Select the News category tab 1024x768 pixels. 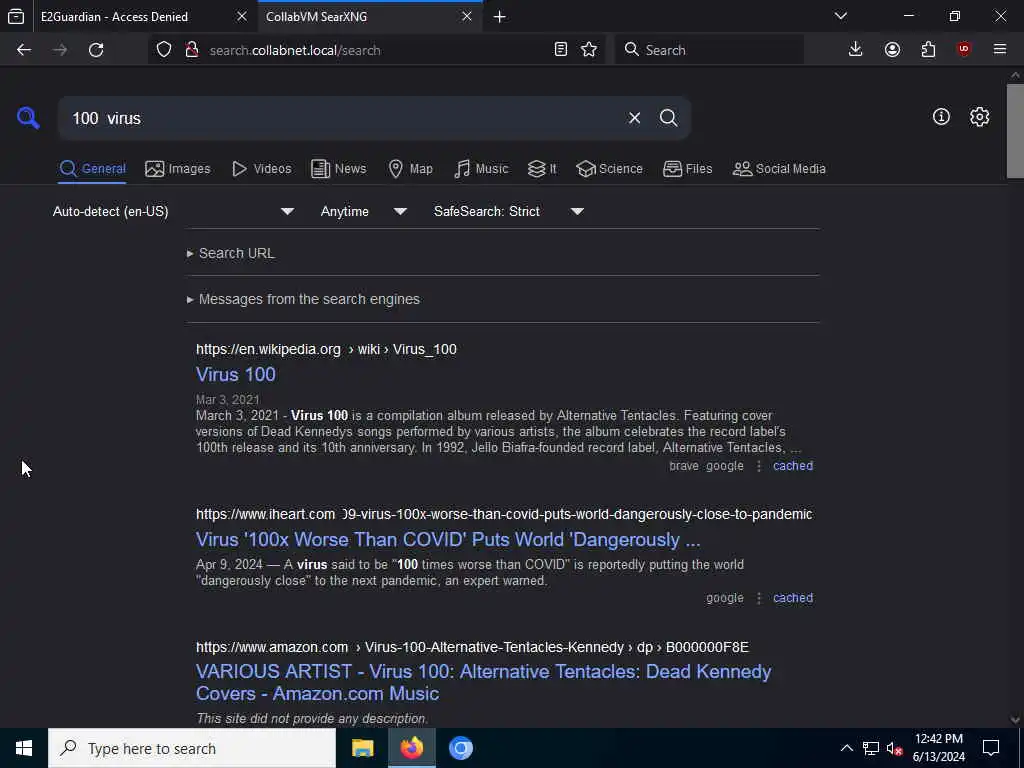click(x=338, y=169)
